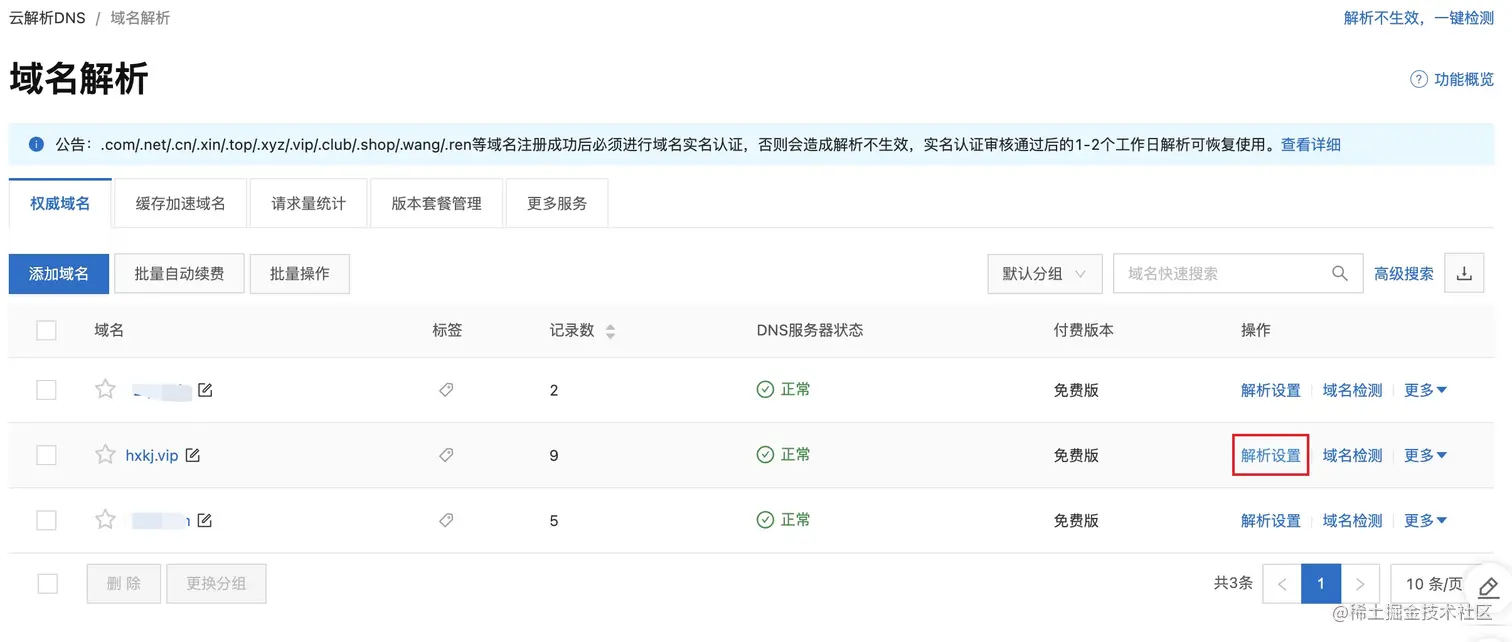Click the download/export icon beside 高级搜索
This screenshot has width=1512, height=642.
tap(1464, 272)
